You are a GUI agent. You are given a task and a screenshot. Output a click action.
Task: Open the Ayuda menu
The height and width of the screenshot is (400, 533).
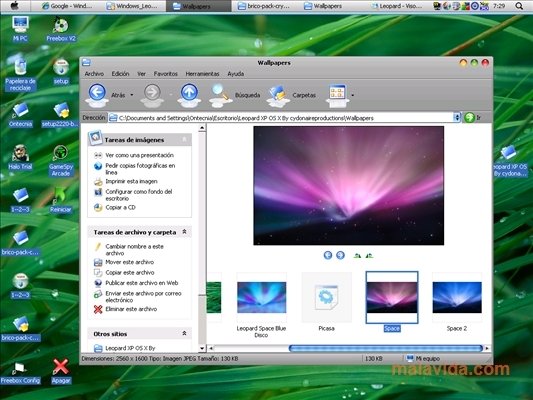[x=236, y=74]
